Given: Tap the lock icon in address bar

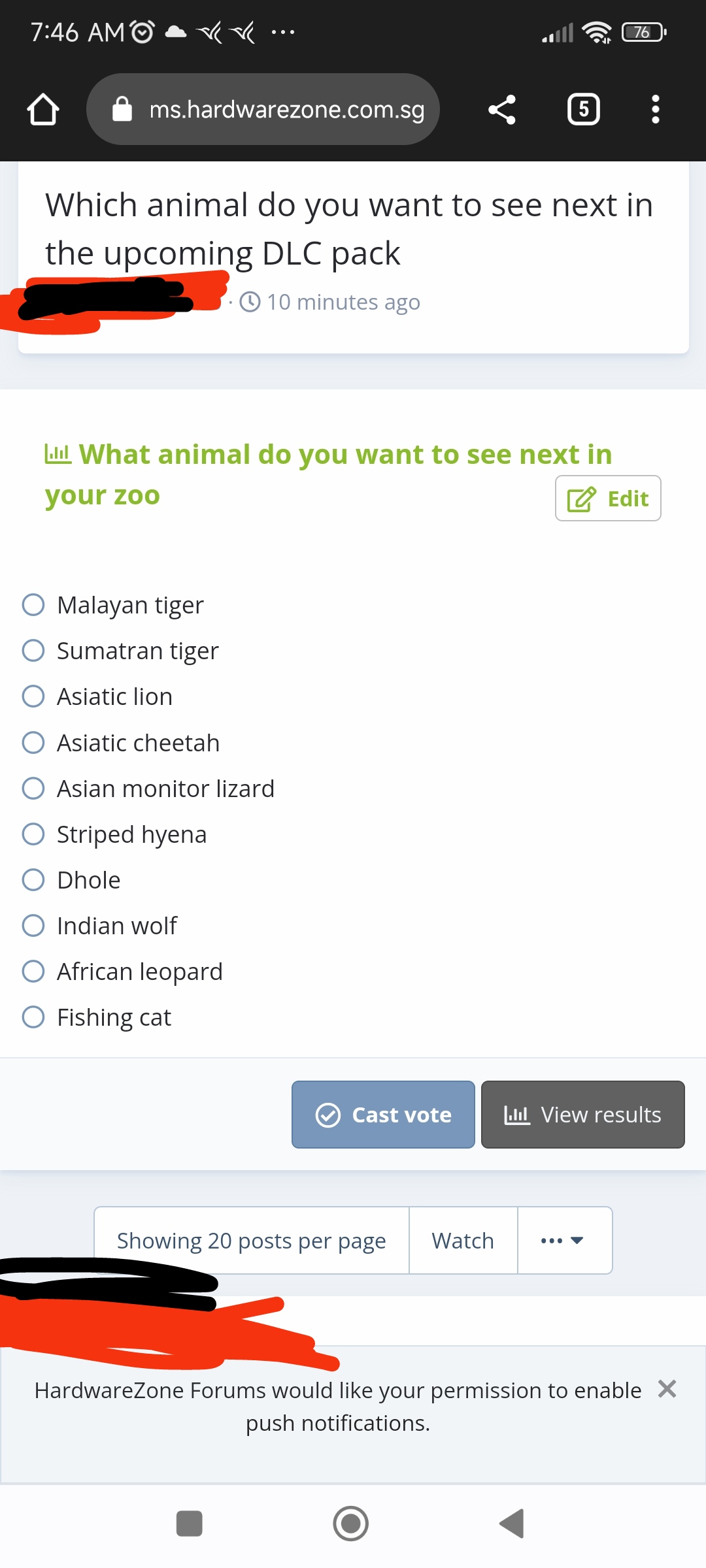Looking at the screenshot, I should pyautogui.click(x=122, y=109).
